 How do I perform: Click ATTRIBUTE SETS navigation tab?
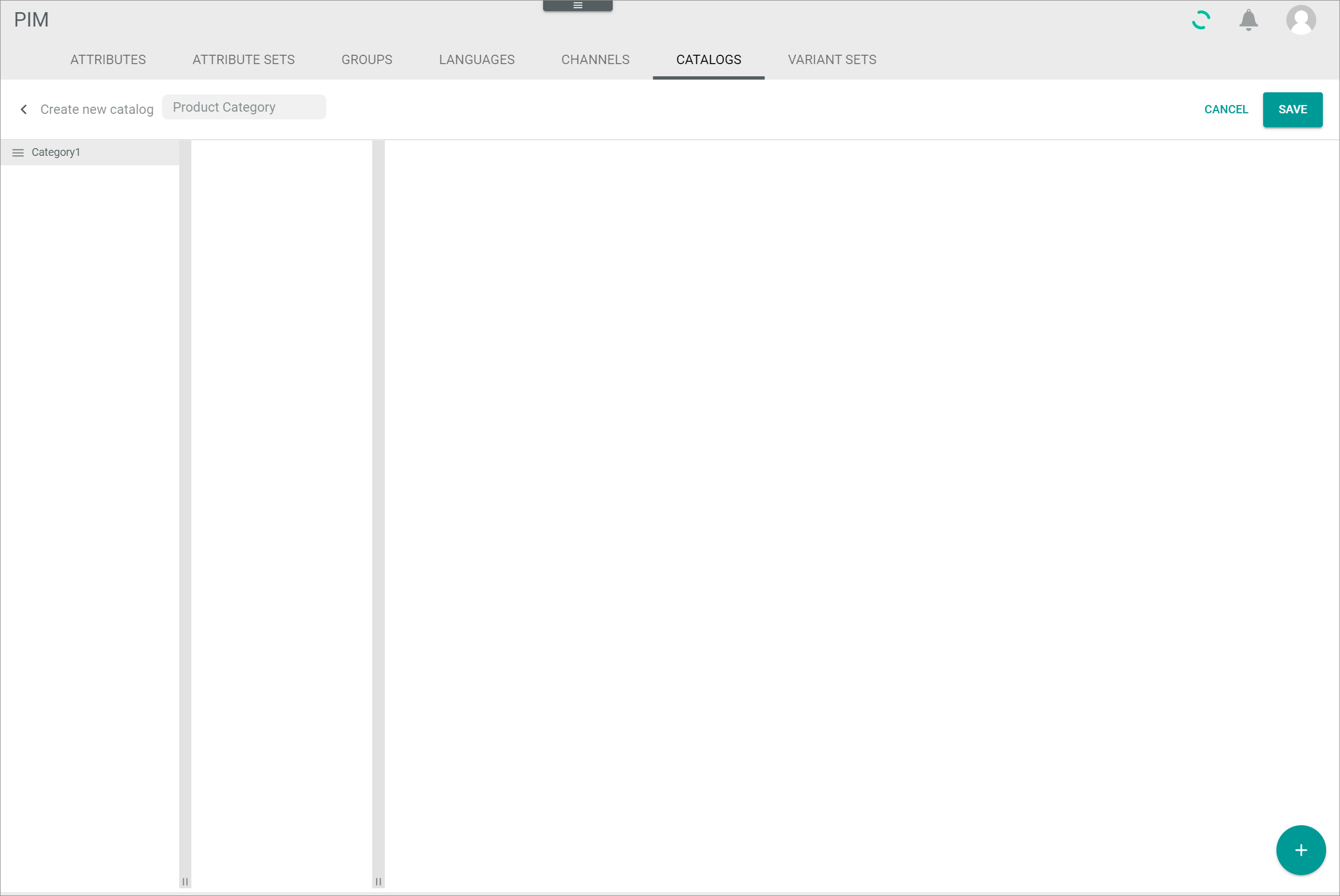pos(243,59)
